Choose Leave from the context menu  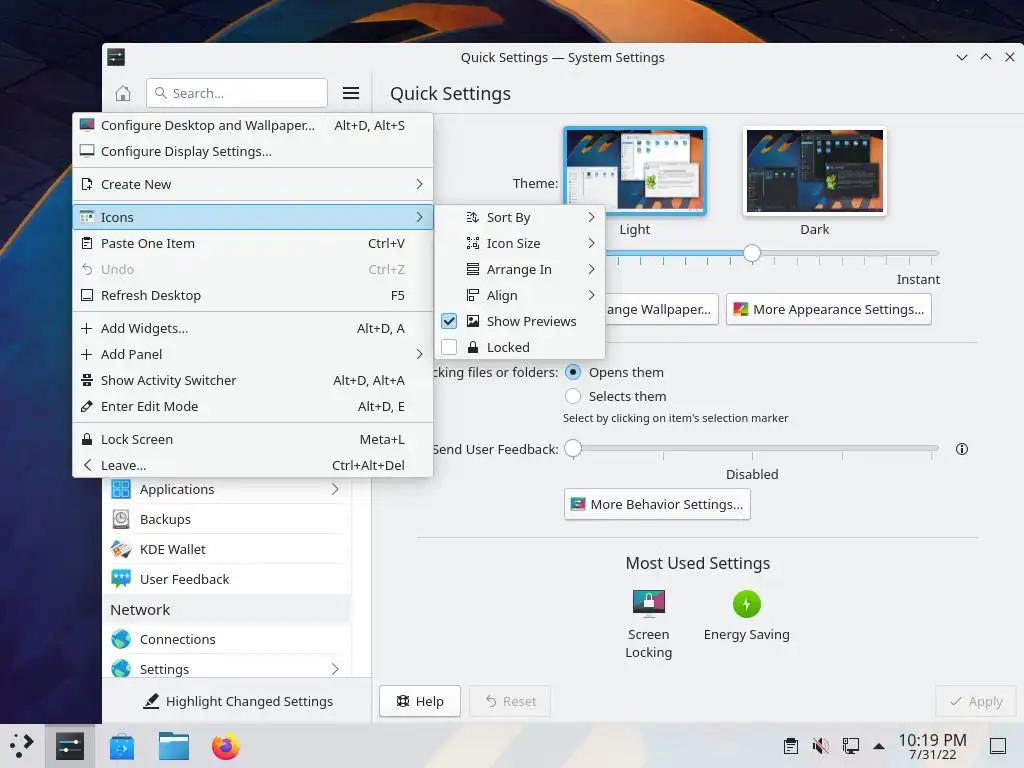click(253, 465)
